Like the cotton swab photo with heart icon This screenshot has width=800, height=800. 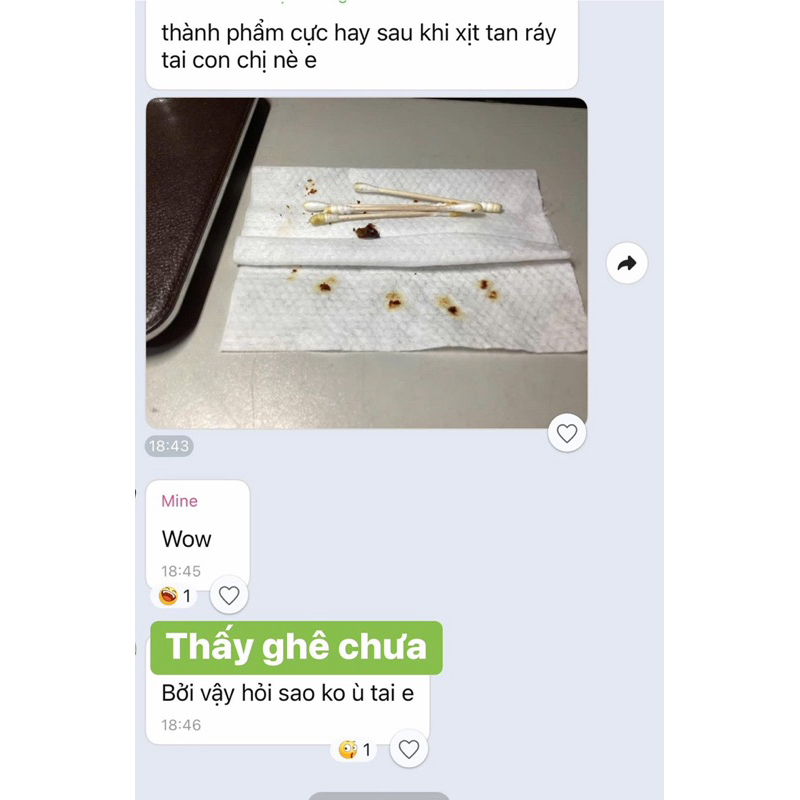coord(566,433)
